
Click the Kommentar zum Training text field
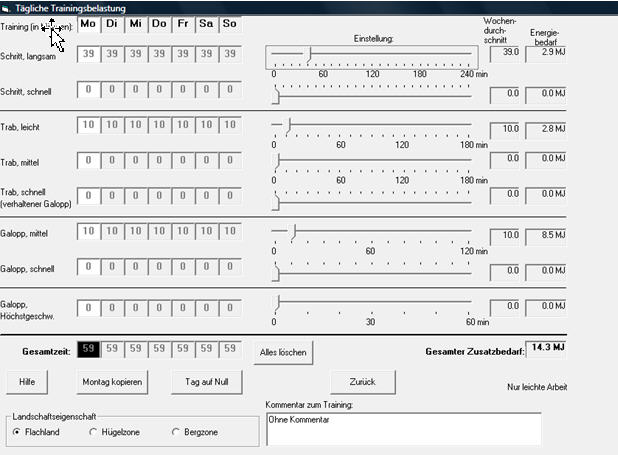402,429
